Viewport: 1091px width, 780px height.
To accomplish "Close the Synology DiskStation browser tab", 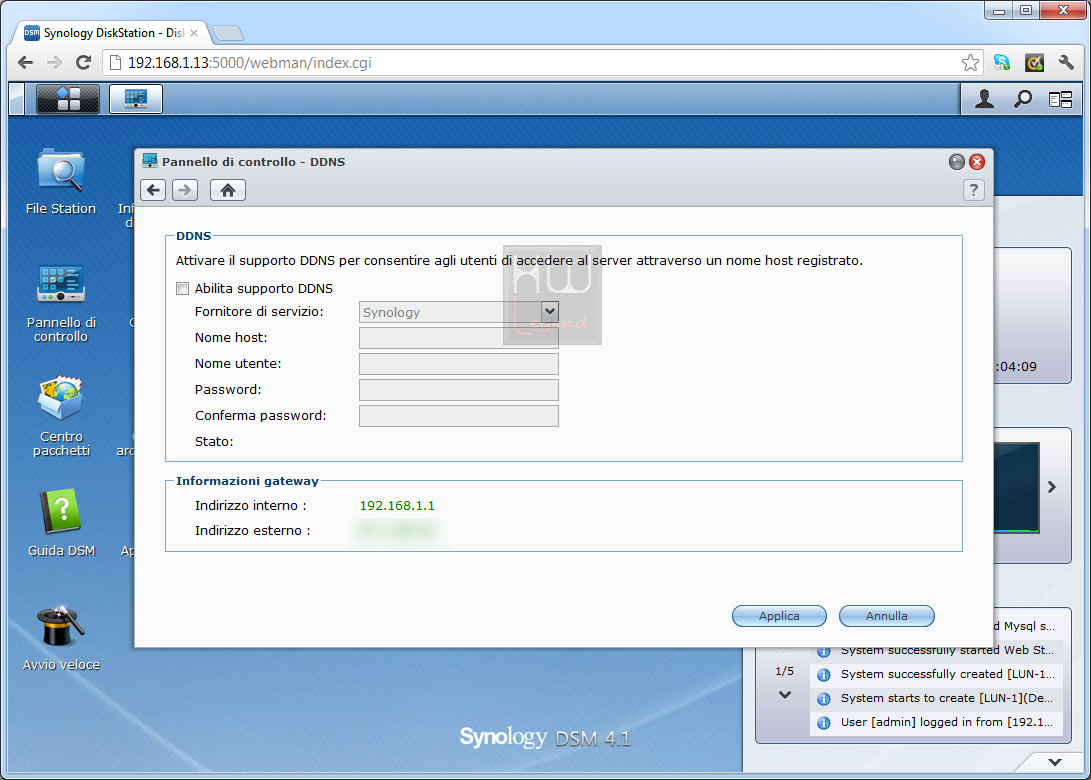I will tap(194, 33).
